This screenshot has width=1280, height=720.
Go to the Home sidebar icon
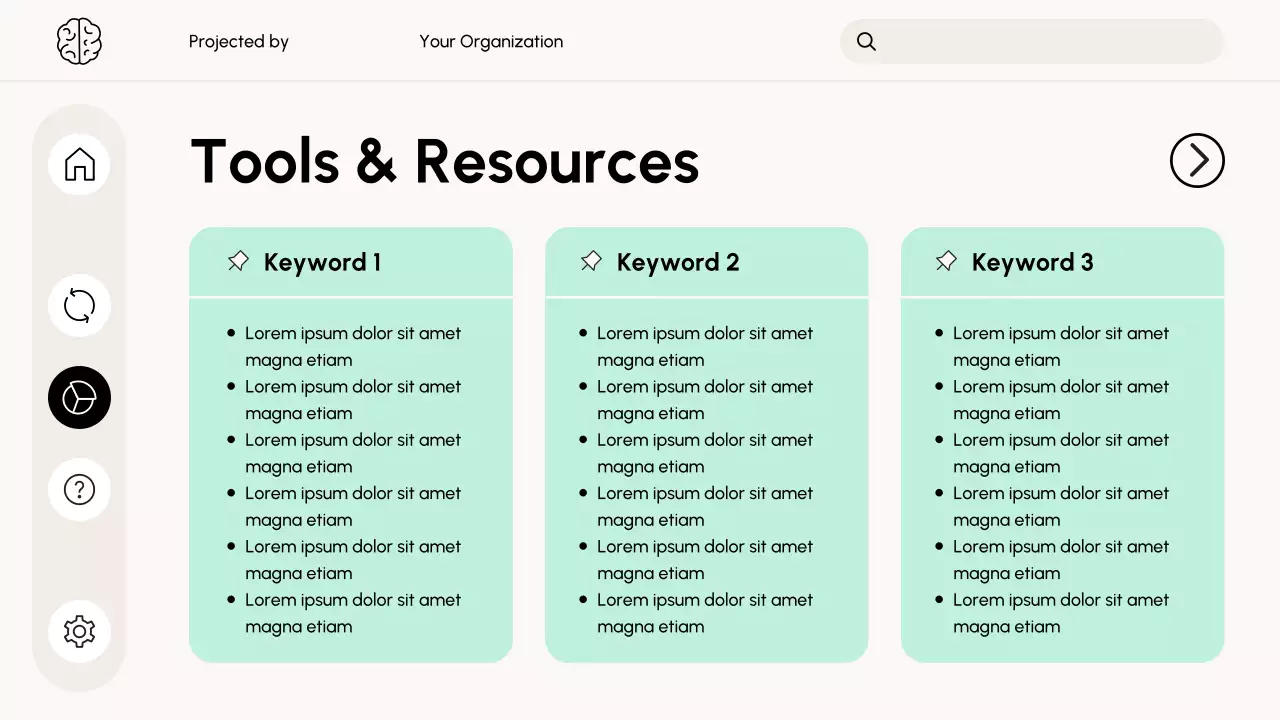pyautogui.click(x=79, y=164)
